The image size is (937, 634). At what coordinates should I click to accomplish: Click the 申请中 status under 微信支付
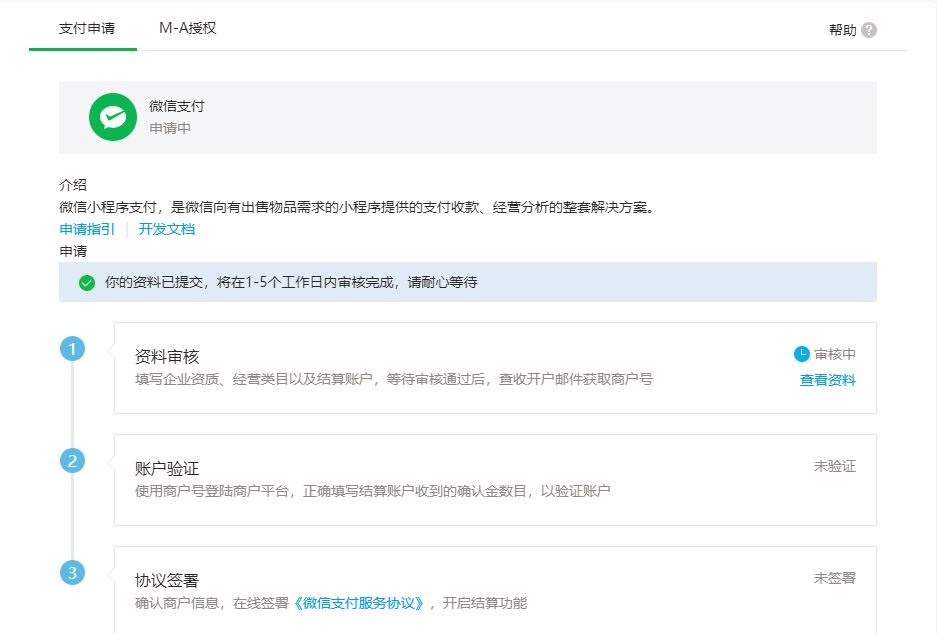[x=170, y=128]
